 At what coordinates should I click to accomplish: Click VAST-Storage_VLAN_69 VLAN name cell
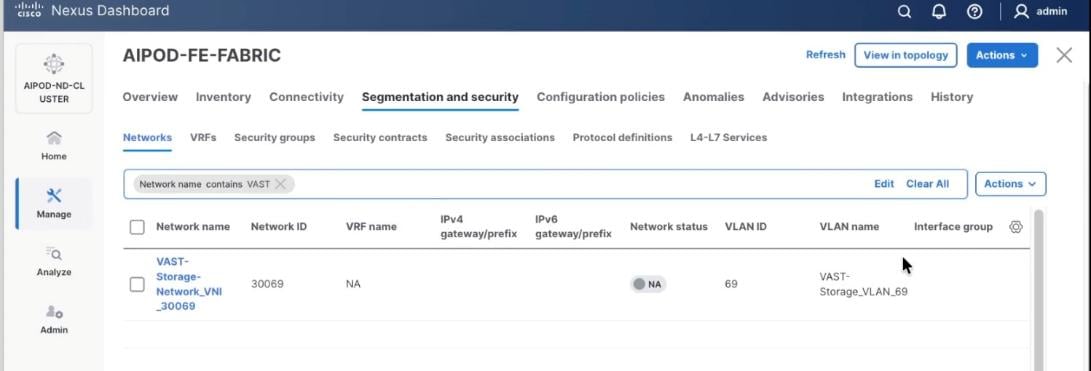863,284
